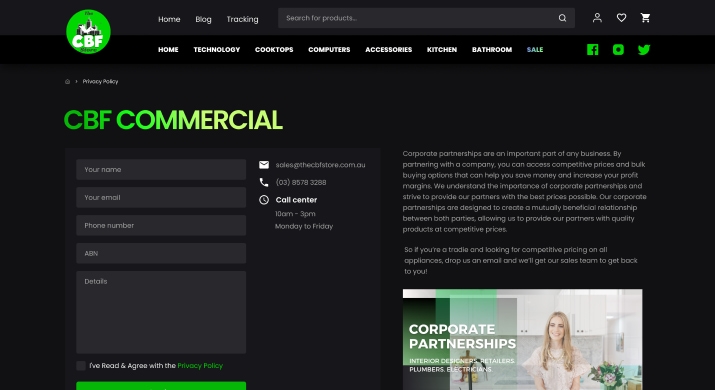This screenshot has height=390, width=715.
Task: Select the Cooktops menu category
Action: point(274,50)
